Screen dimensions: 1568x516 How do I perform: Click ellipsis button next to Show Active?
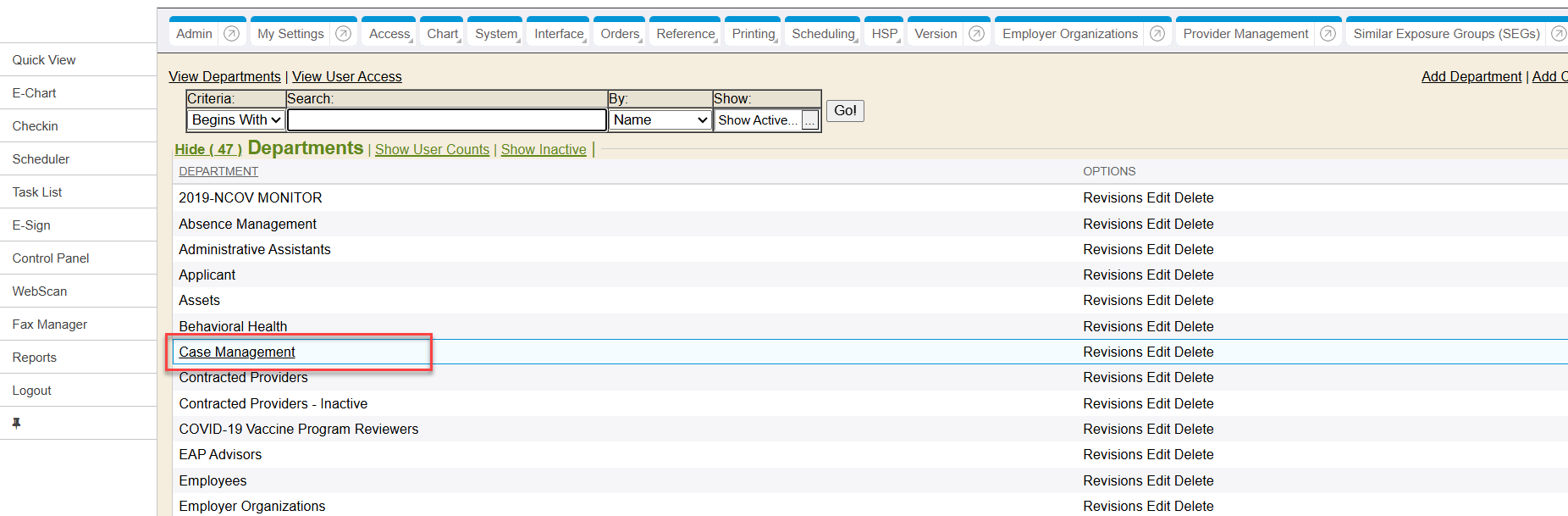pos(810,121)
